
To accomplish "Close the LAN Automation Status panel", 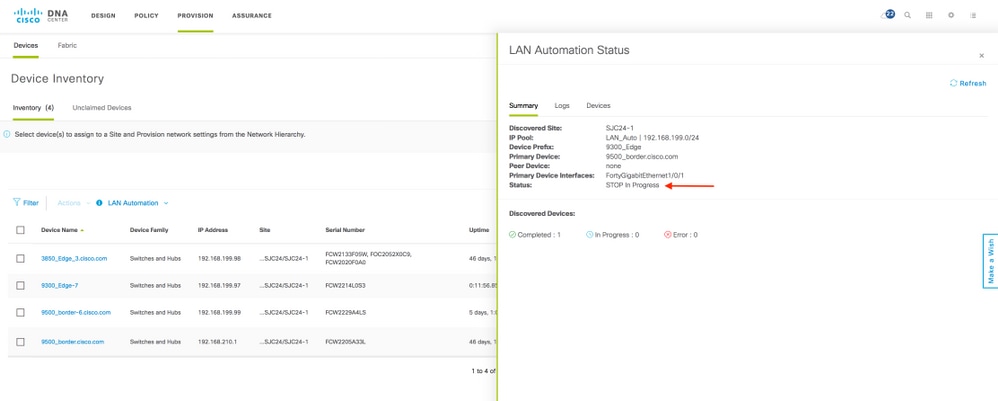I will [x=981, y=56].
